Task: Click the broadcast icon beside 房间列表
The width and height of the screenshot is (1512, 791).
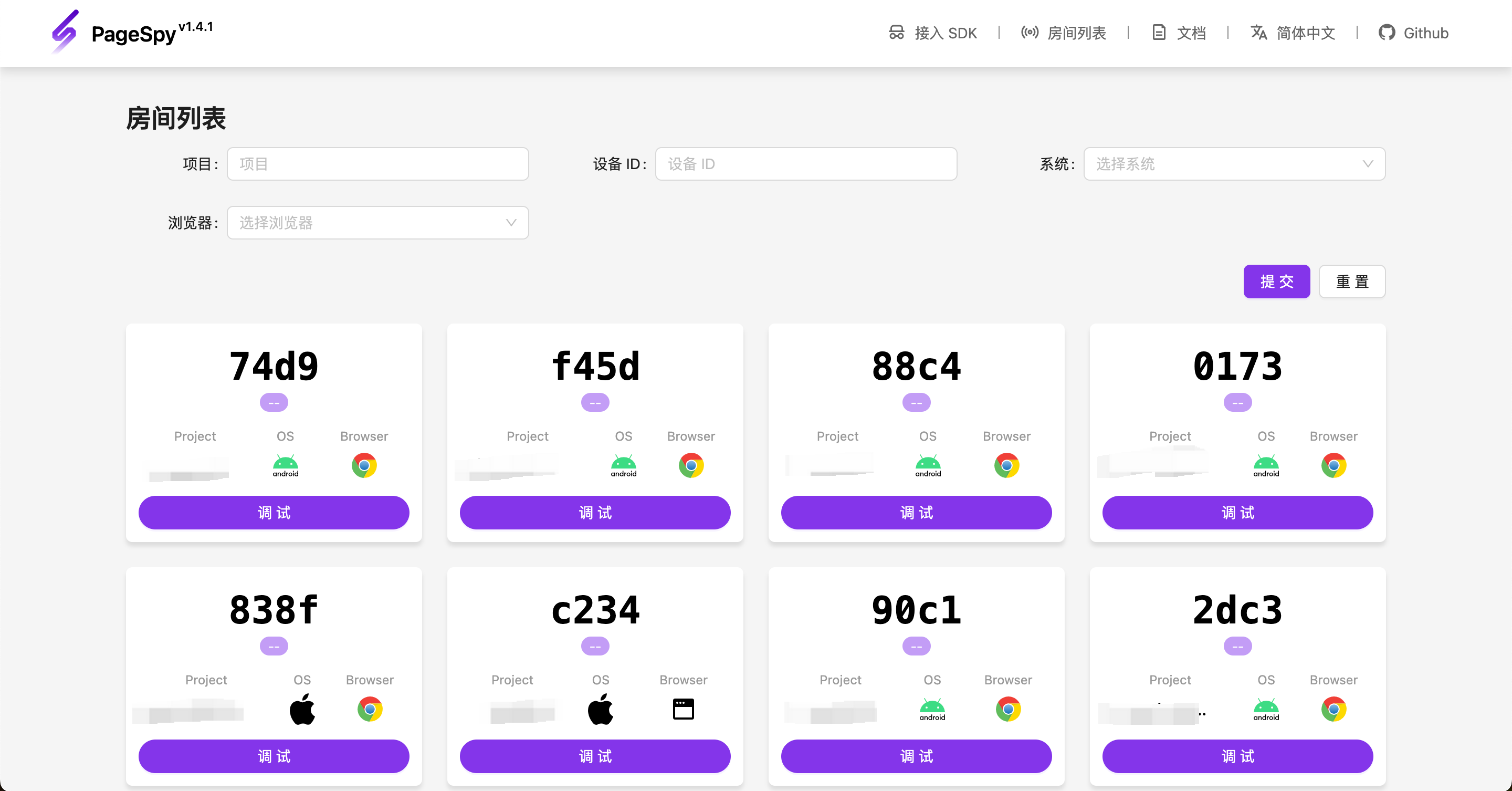Action: click(x=1030, y=33)
